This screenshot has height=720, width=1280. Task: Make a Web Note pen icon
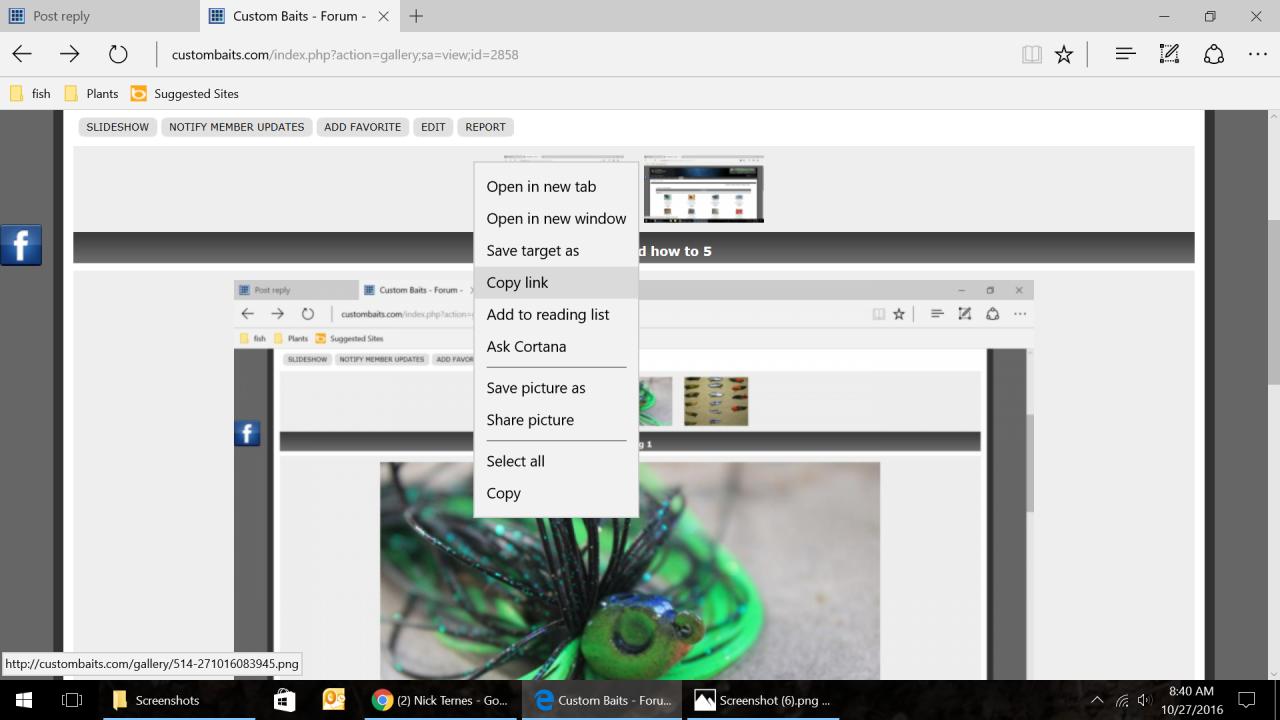point(1169,55)
